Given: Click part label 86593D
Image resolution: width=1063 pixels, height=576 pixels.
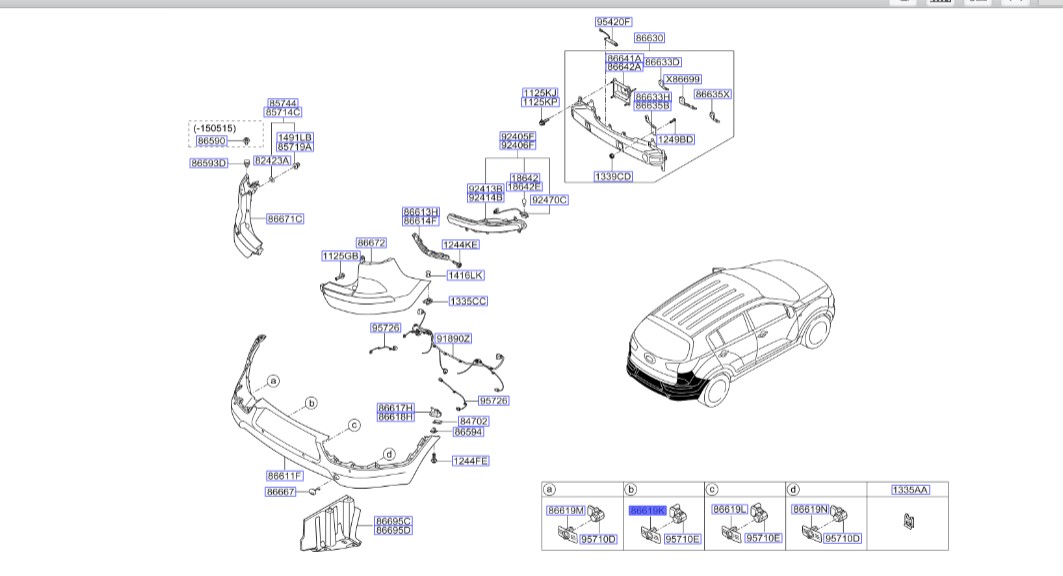Looking at the screenshot, I should coord(209,163).
